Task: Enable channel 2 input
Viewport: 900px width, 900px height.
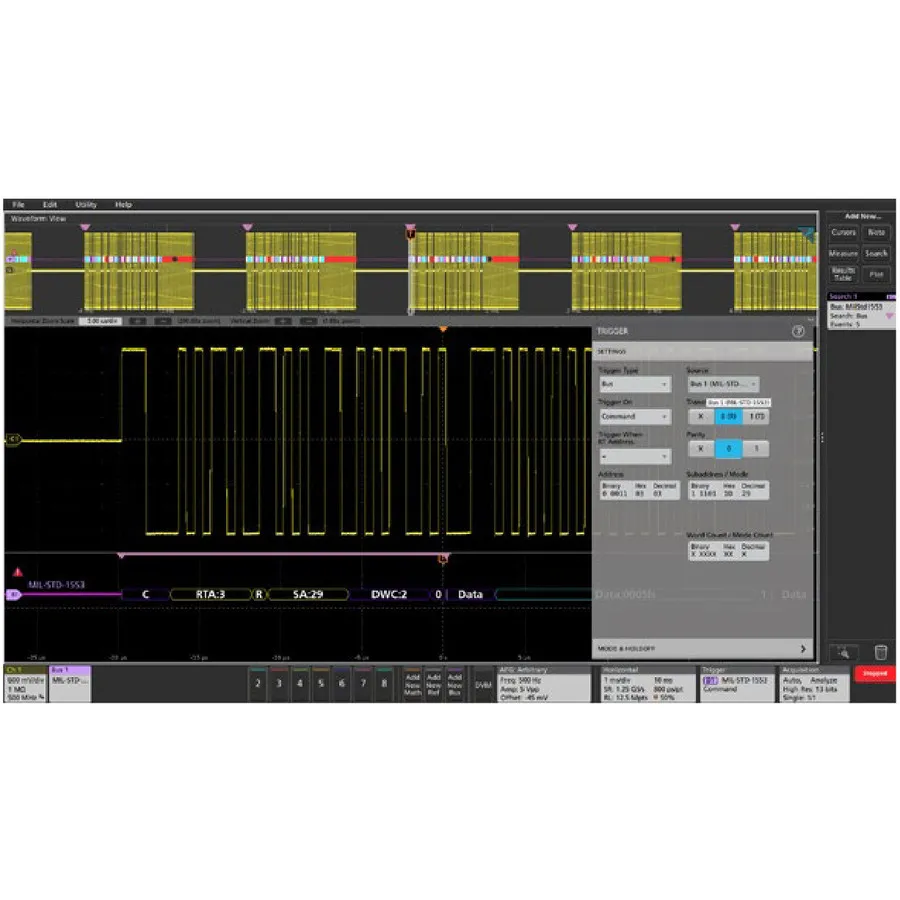Action: 257,685
